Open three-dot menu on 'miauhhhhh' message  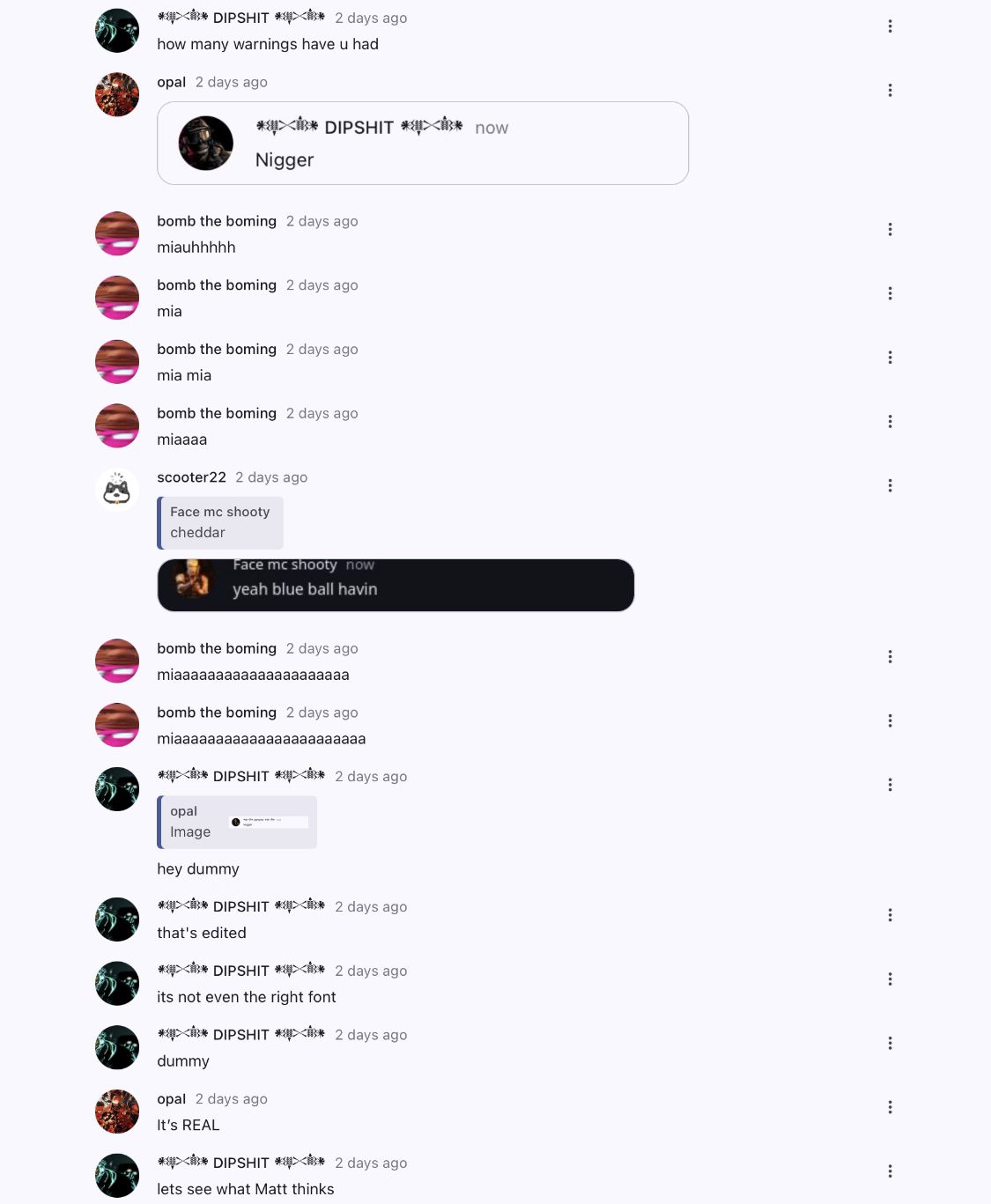tap(890, 230)
